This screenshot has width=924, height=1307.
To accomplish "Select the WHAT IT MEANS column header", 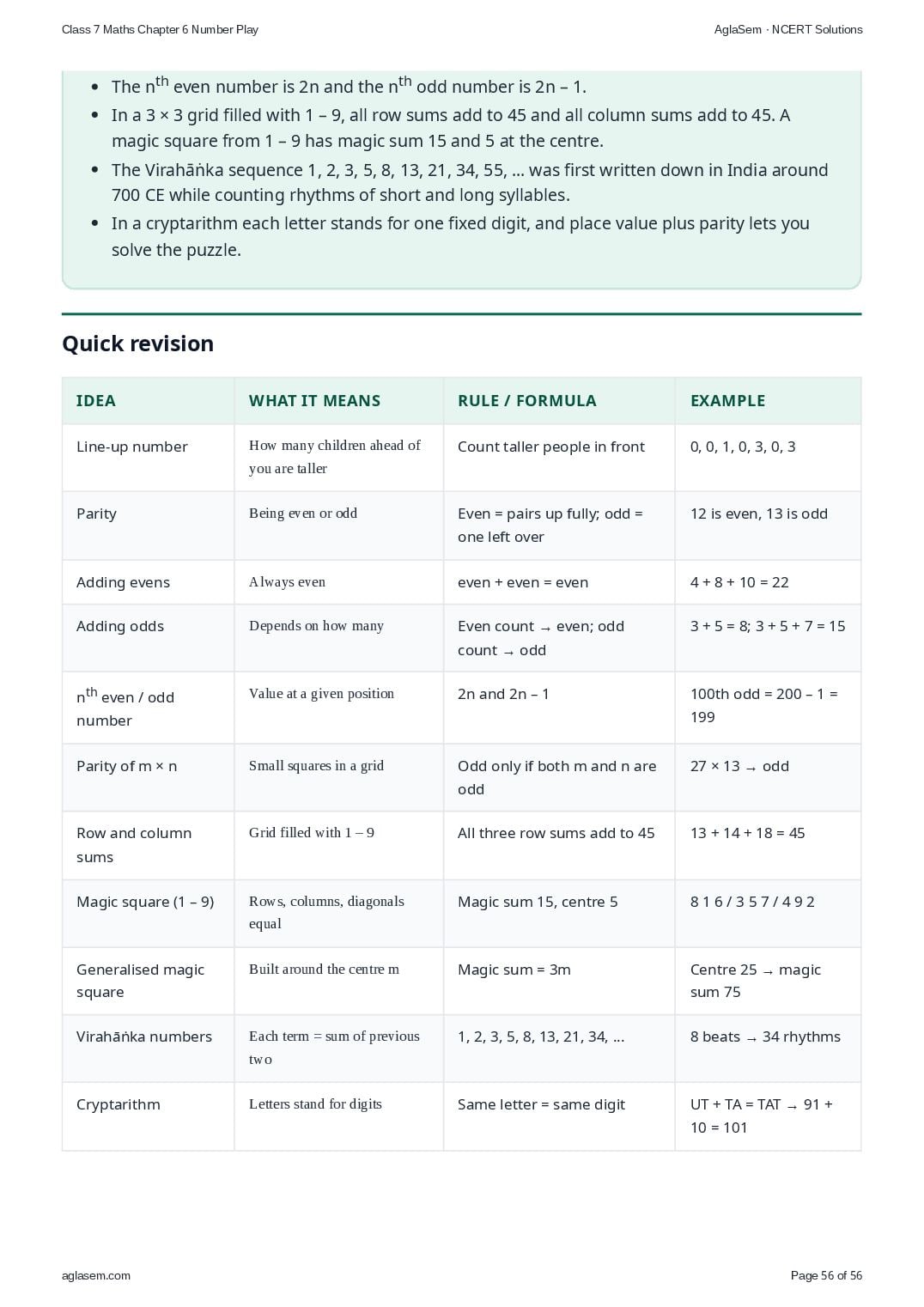I will [x=314, y=401].
